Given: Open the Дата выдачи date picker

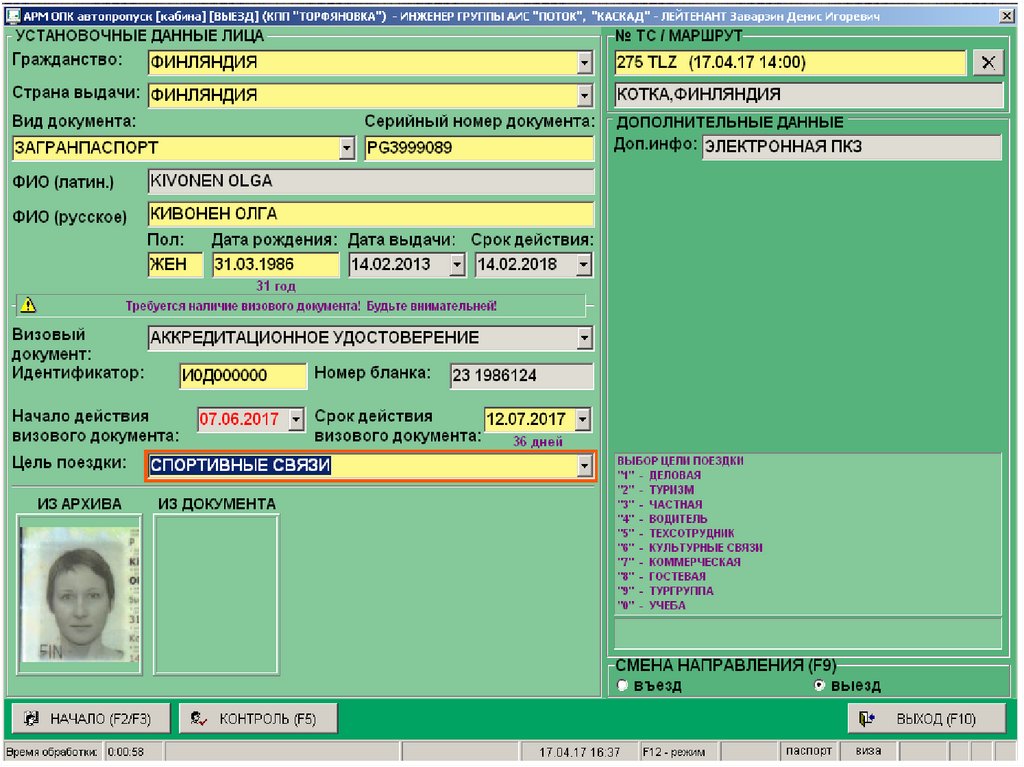Looking at the screenshot, I should click(457, 265).
